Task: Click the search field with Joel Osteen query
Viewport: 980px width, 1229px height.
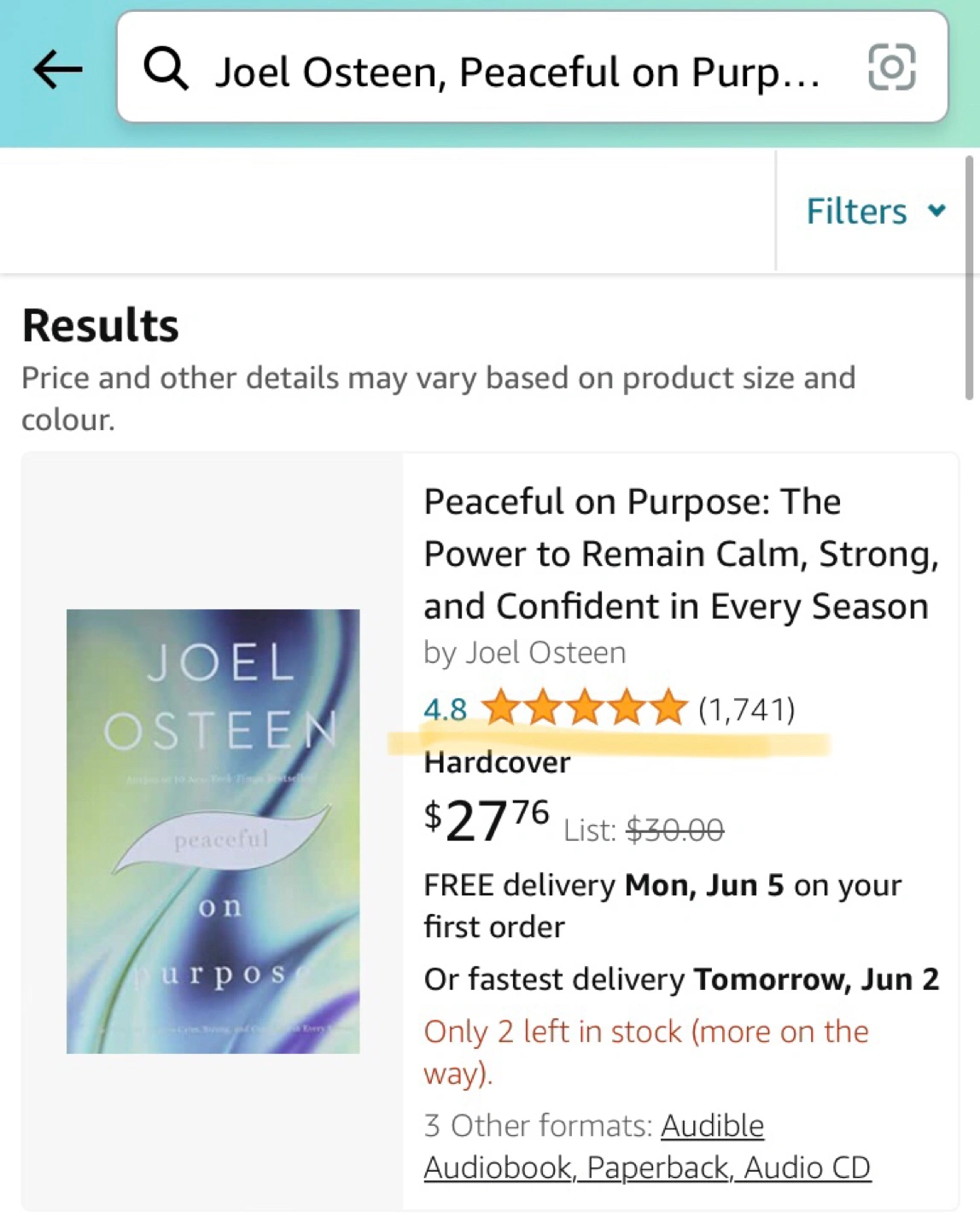Action: click(516, 71)
